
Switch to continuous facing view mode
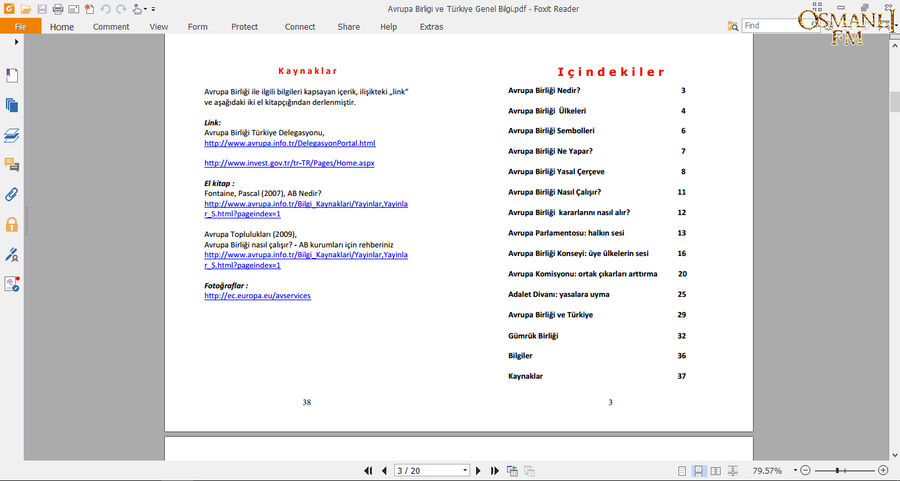pyautogui.click(x=733, y=471)
